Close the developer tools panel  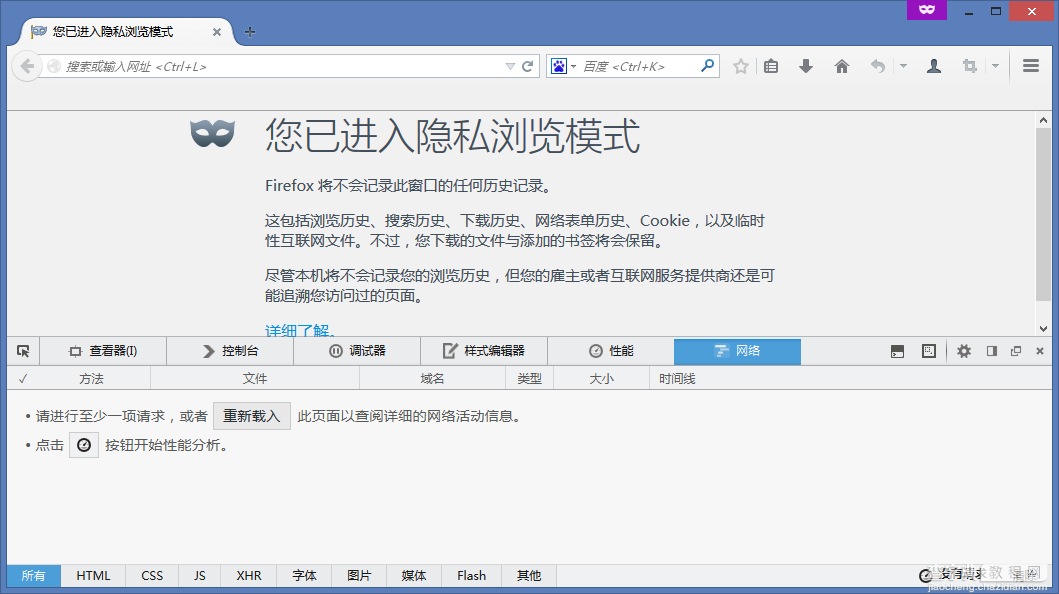click(1040, 351)
